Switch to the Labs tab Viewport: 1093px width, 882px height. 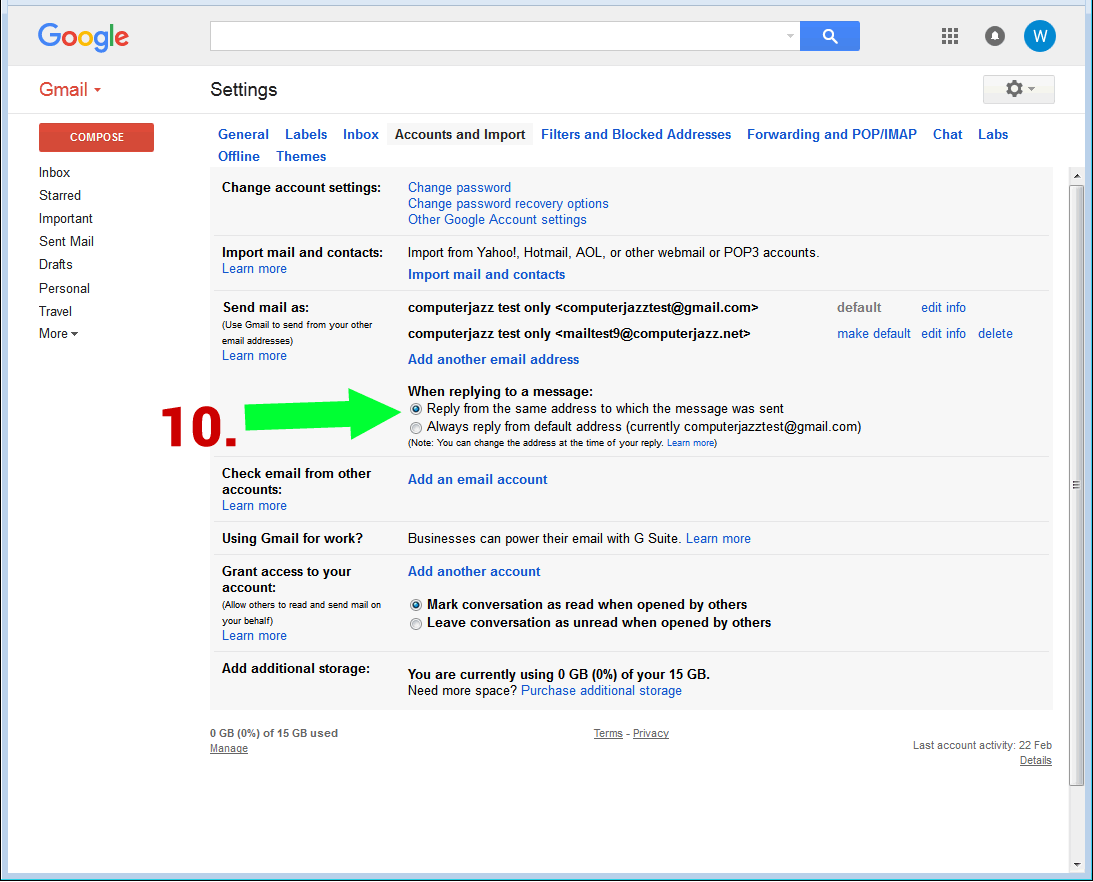[x=993, y=135]
